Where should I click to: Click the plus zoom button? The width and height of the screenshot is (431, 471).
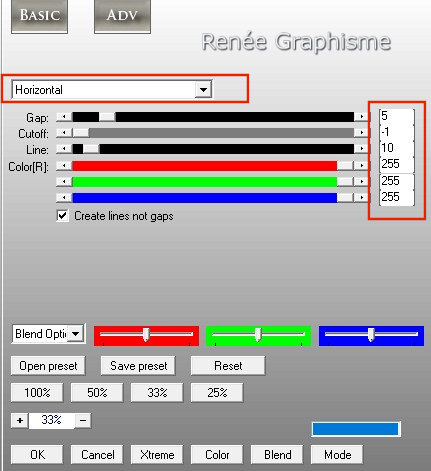(20, 421)
